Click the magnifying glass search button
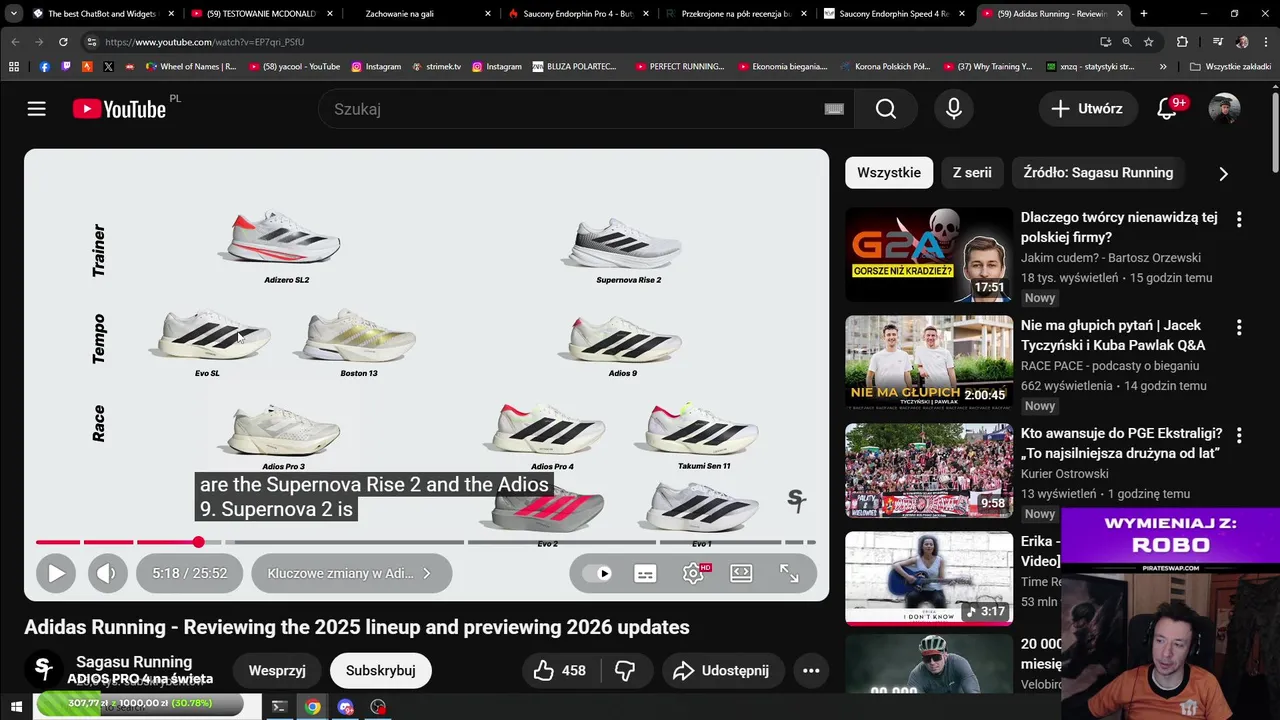Viewport: 1280px width, 720px height. (x=886, y=109)
